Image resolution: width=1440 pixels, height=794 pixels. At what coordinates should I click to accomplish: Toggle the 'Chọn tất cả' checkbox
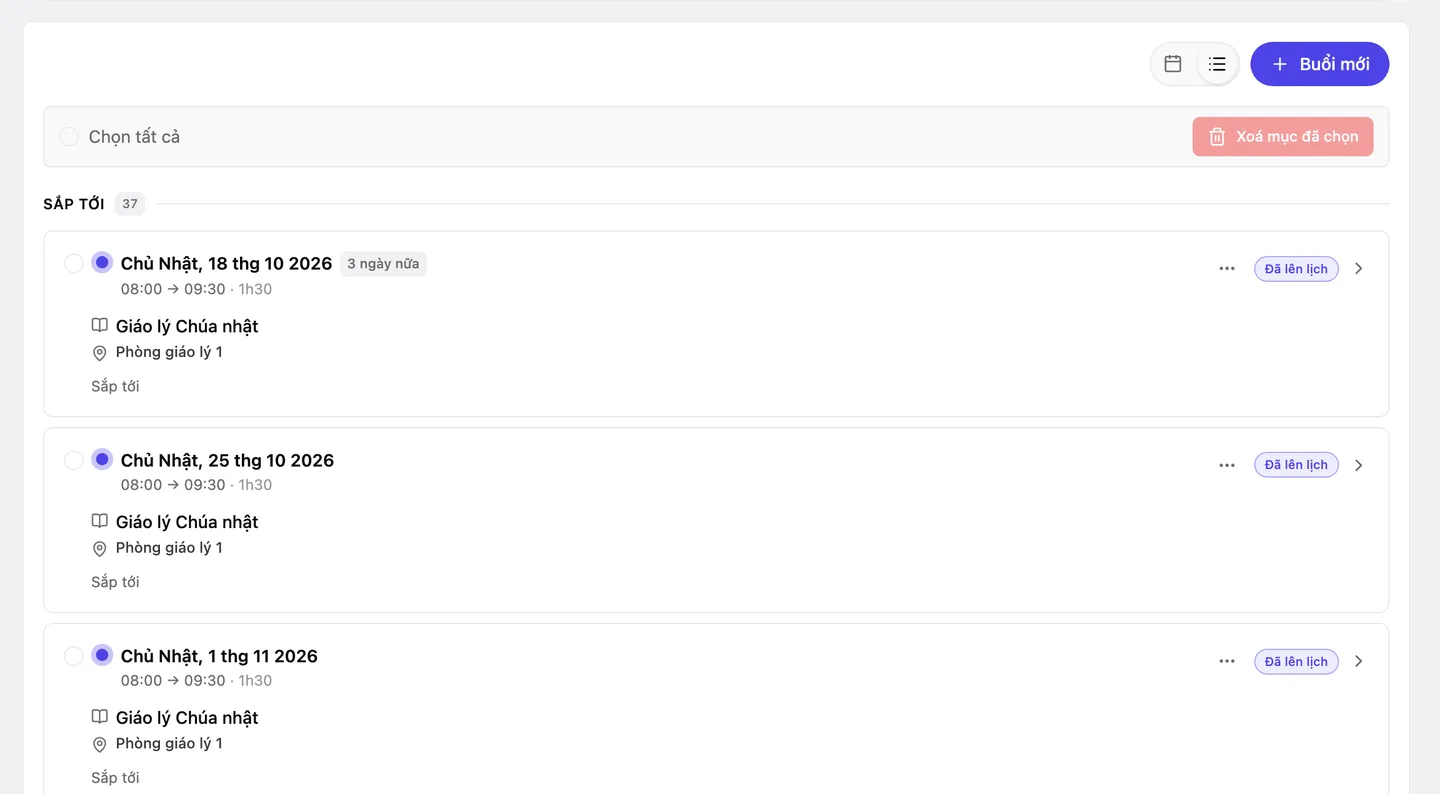(x=69, y=137)
